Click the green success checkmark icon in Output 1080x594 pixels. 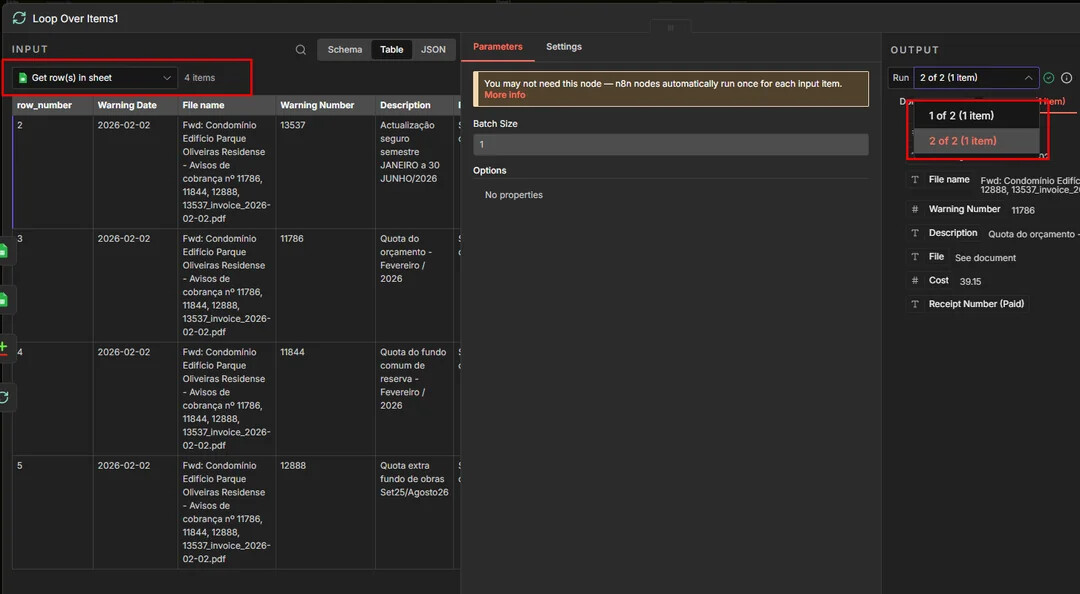pos(1048,78)
